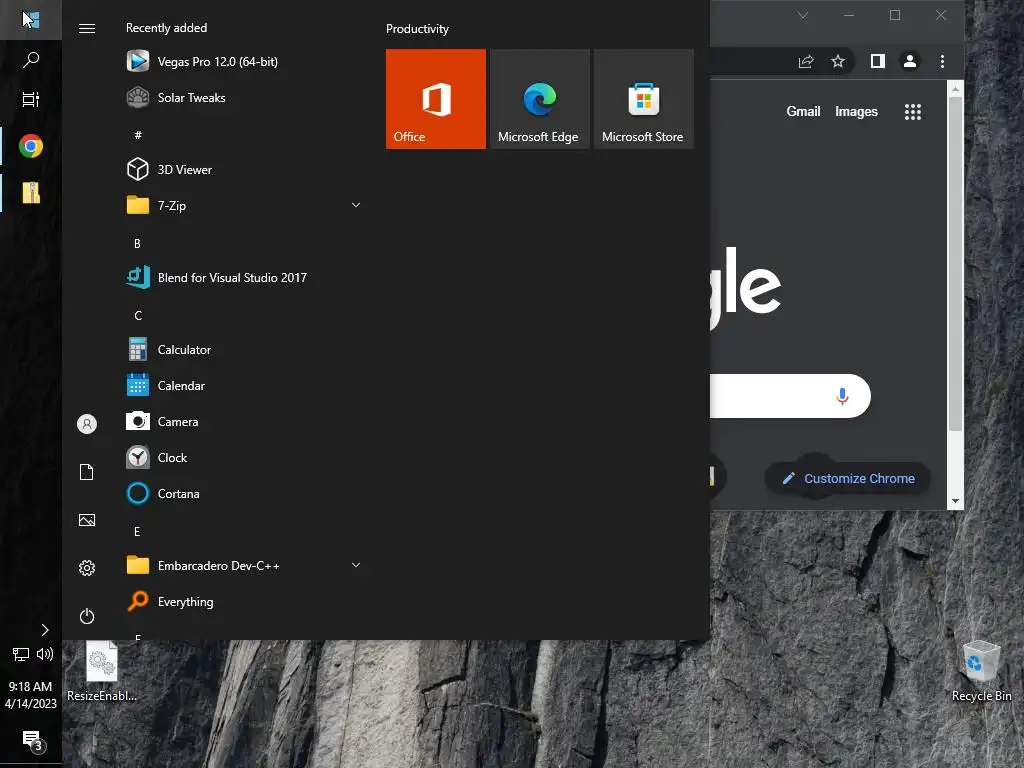Click Customize Chrome button

pos(848,479)
